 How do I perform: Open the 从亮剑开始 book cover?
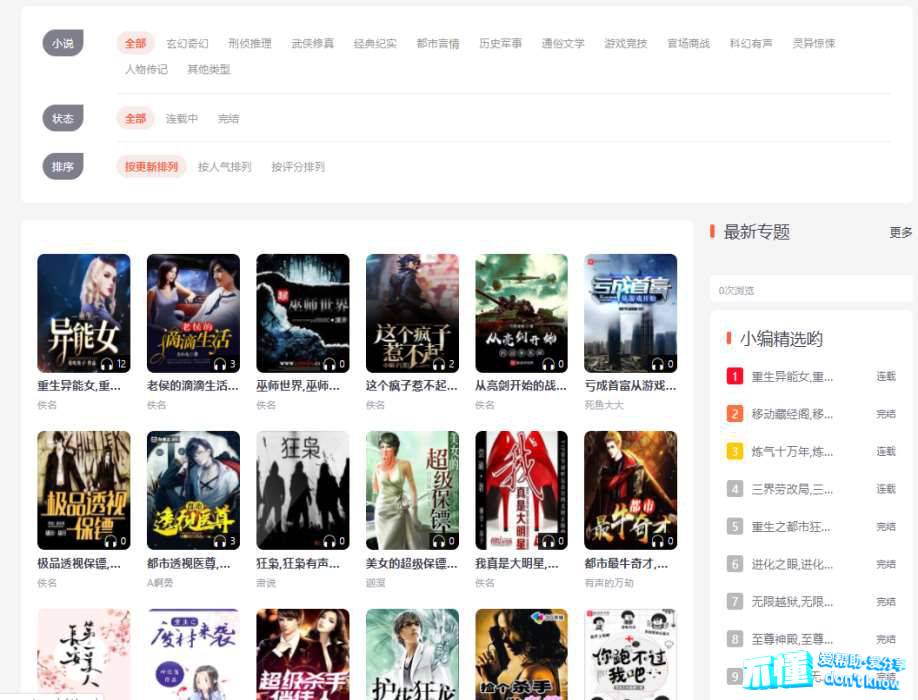pyautogui.click(x=522, y=313)
